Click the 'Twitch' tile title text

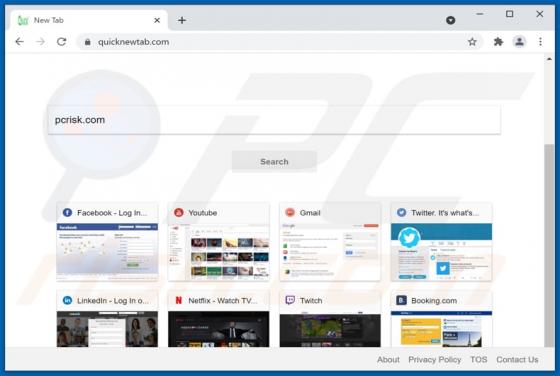pyautogui.click(x=311, y=301)
